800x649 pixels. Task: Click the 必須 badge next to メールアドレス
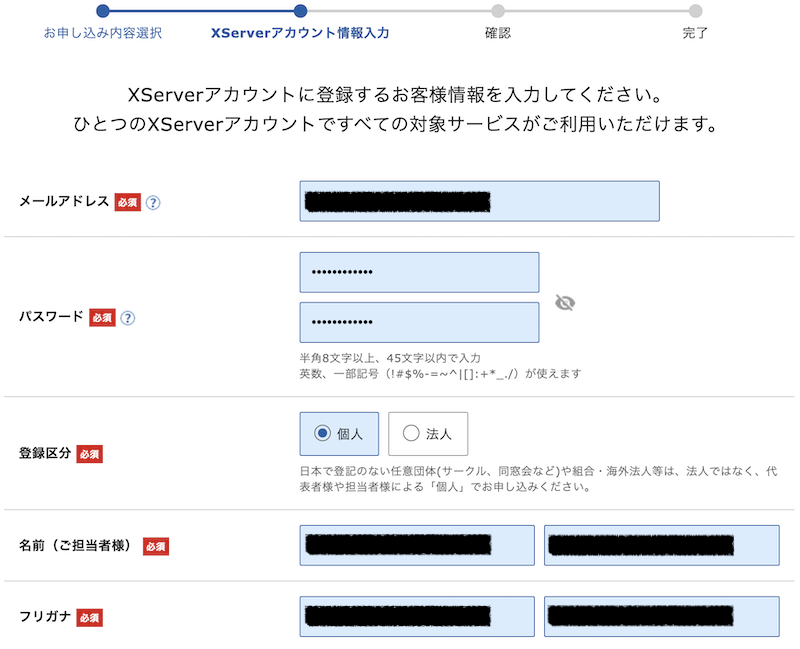[128, 202]
